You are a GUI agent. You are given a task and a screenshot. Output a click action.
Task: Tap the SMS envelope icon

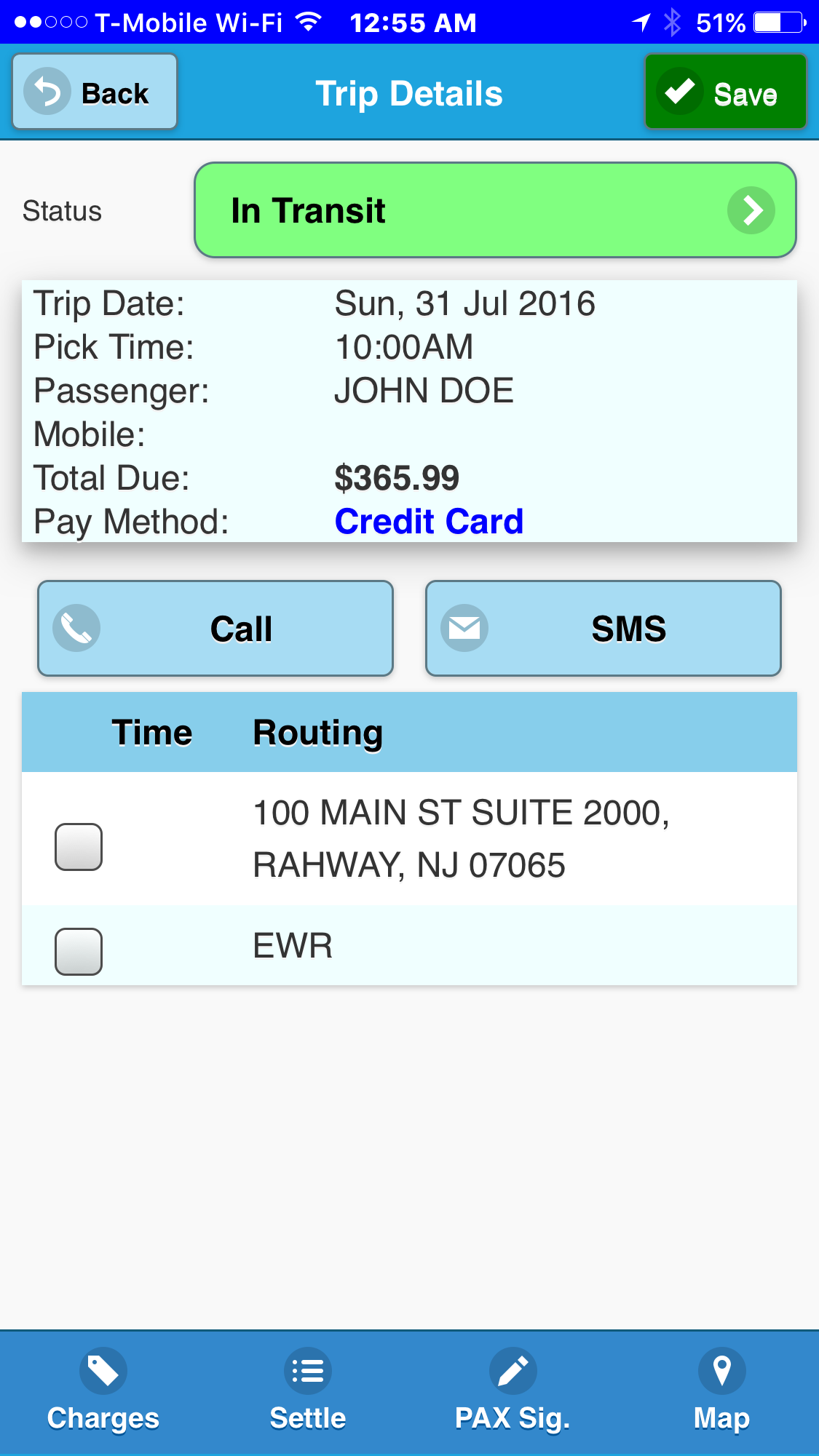(464, 628)
